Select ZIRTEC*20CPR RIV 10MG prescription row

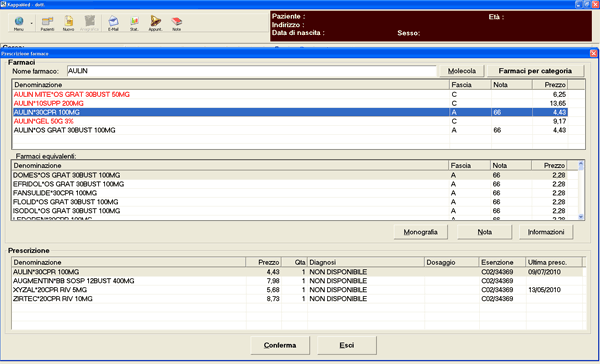[297, 299]
